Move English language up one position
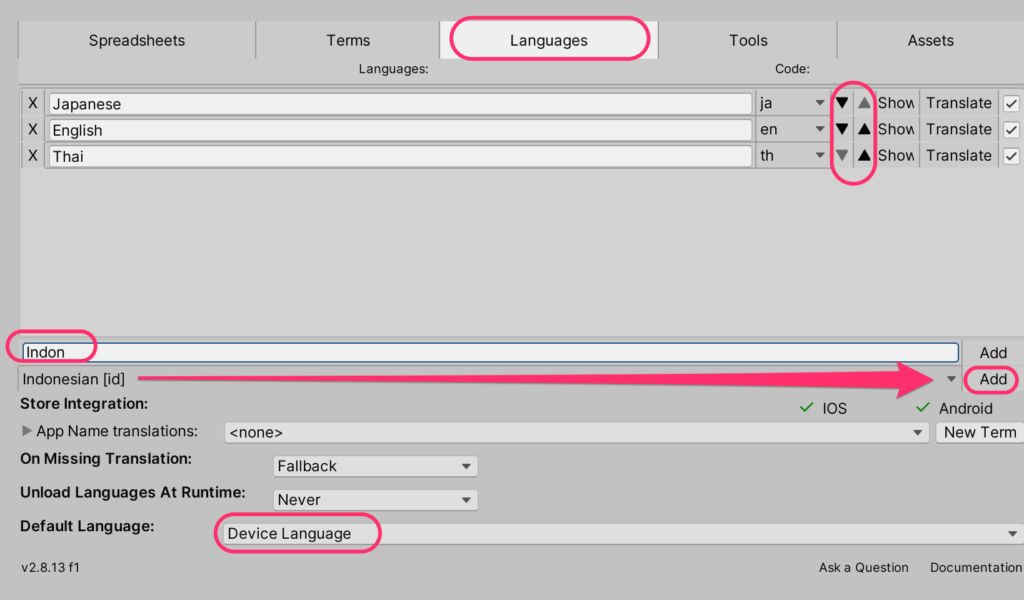The width and height of the screenshot is (1024, 600). 865,129
